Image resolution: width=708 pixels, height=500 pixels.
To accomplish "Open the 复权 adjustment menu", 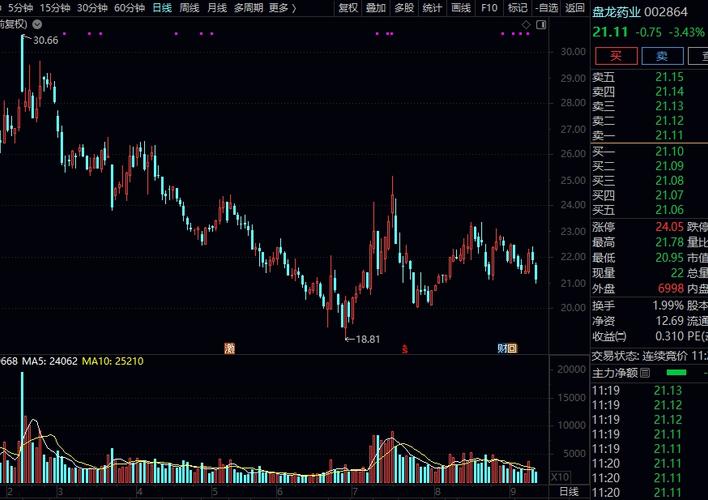I will pyautogui.click(x=348, y=8).
